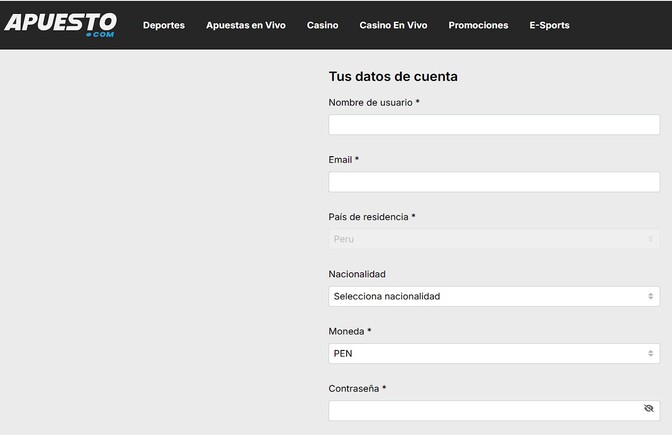This screenshot has width=672, height=435.
Task: Click into the Email input box
Action: click(x=493, y=182)
